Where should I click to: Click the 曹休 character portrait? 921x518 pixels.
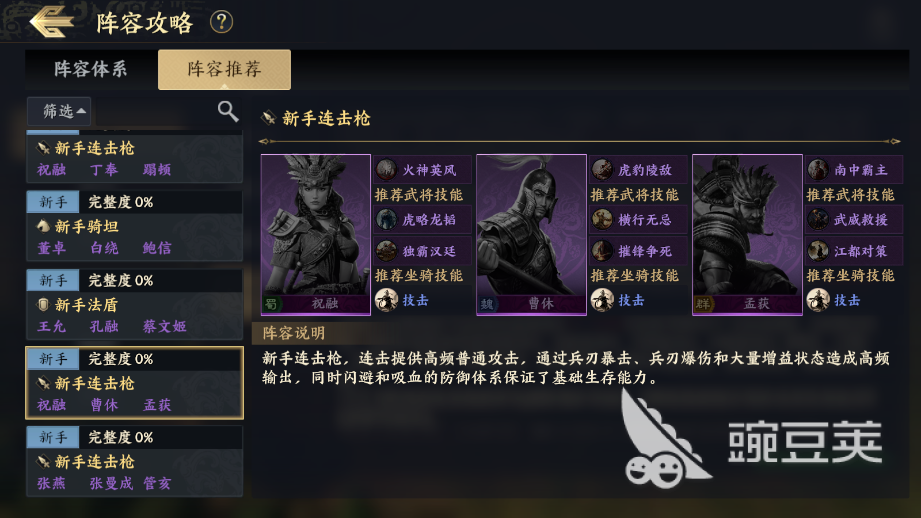531,234
